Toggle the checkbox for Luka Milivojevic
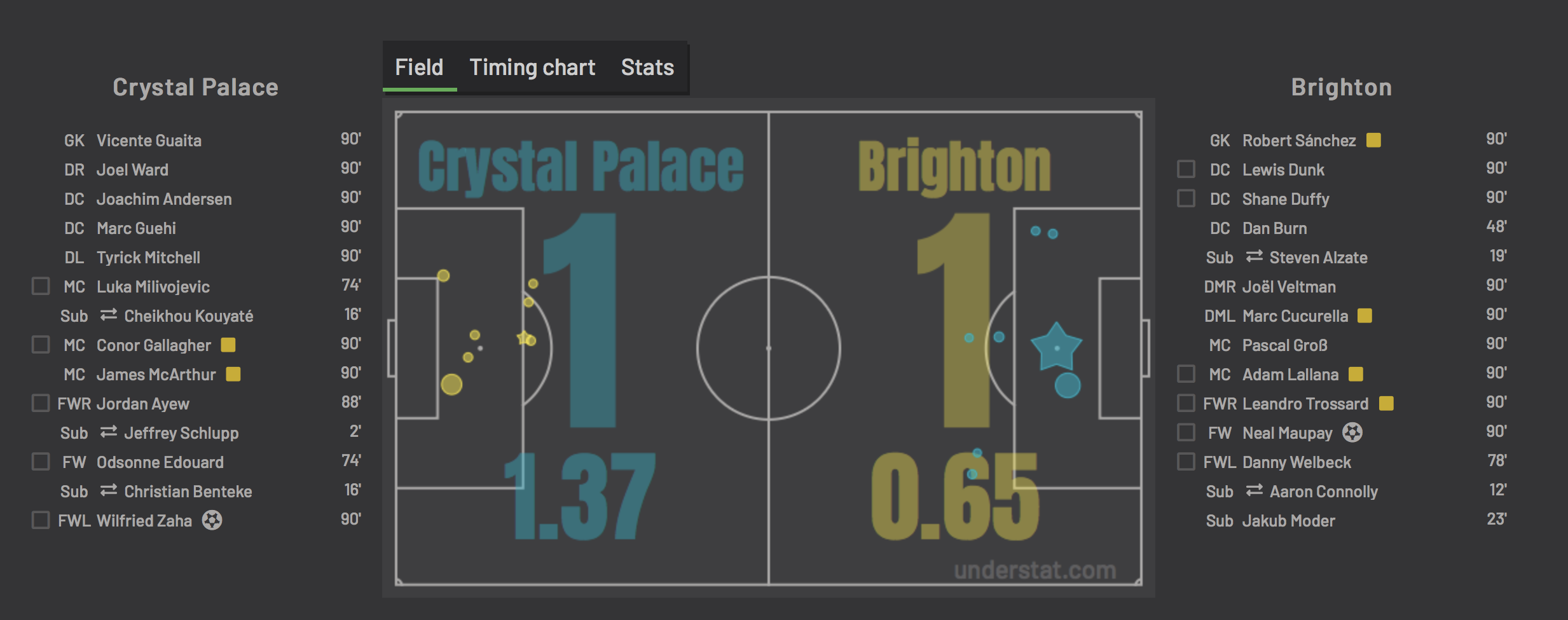This screenshot has height=620, width=1568. (x=41, y=286)
